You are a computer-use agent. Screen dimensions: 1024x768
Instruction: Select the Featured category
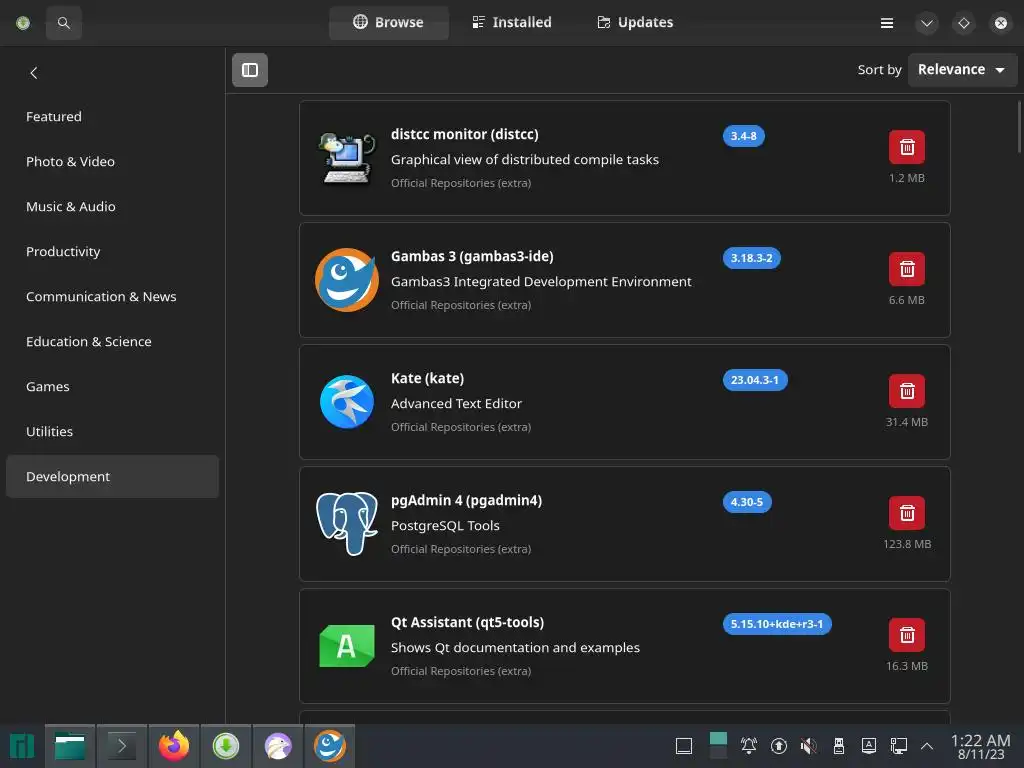click(112, 116)
